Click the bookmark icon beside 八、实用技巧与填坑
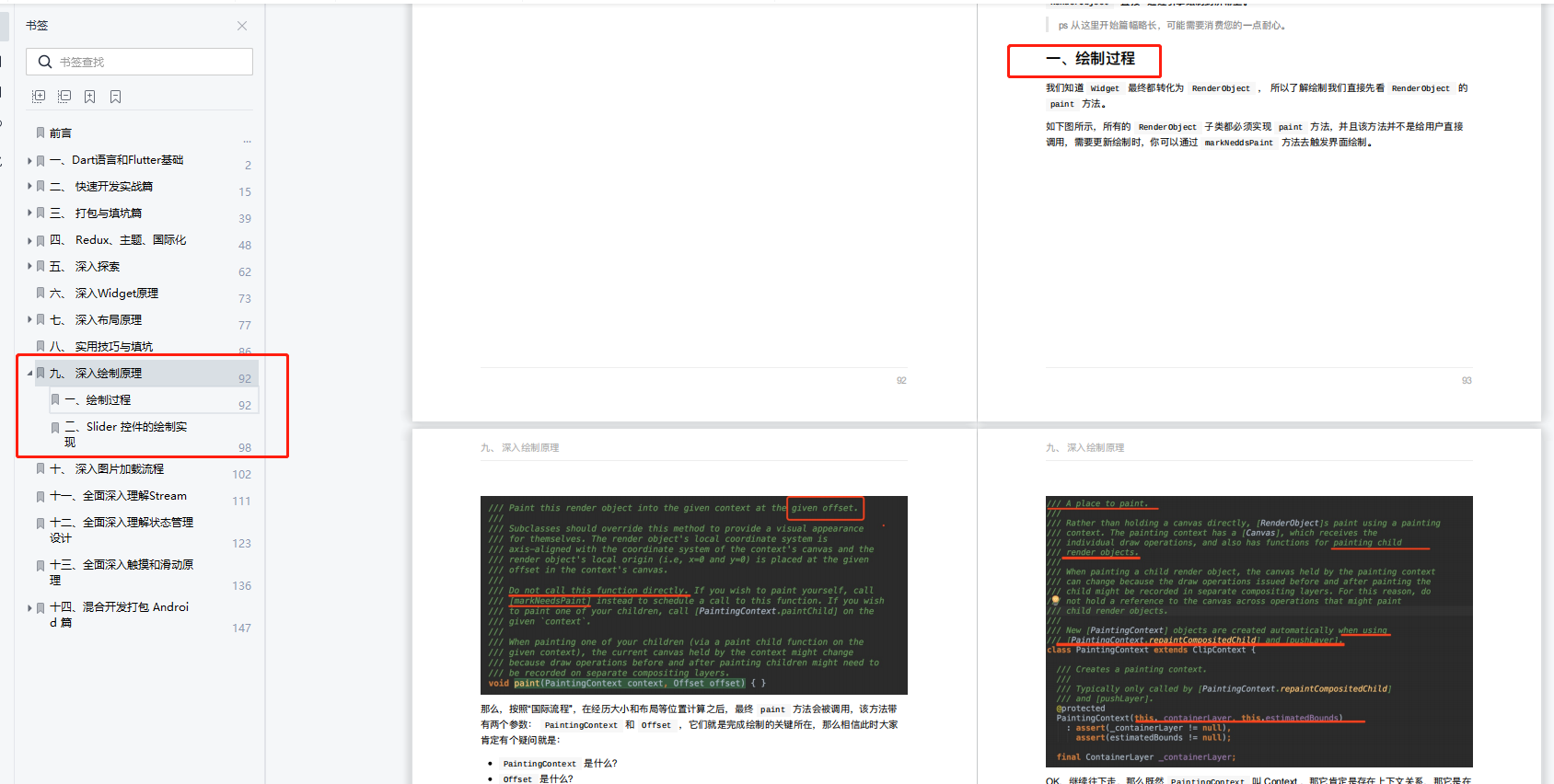 [x=41, y=346]
